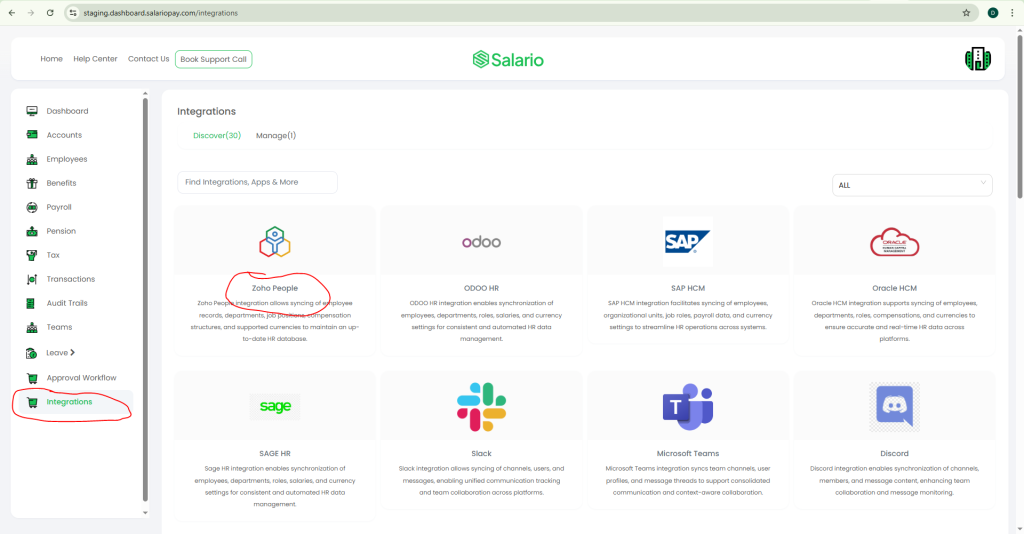This screenshot has height=534, width=1024.
Task: Bookmark this page with the star icon
Action: coord(966,13)
